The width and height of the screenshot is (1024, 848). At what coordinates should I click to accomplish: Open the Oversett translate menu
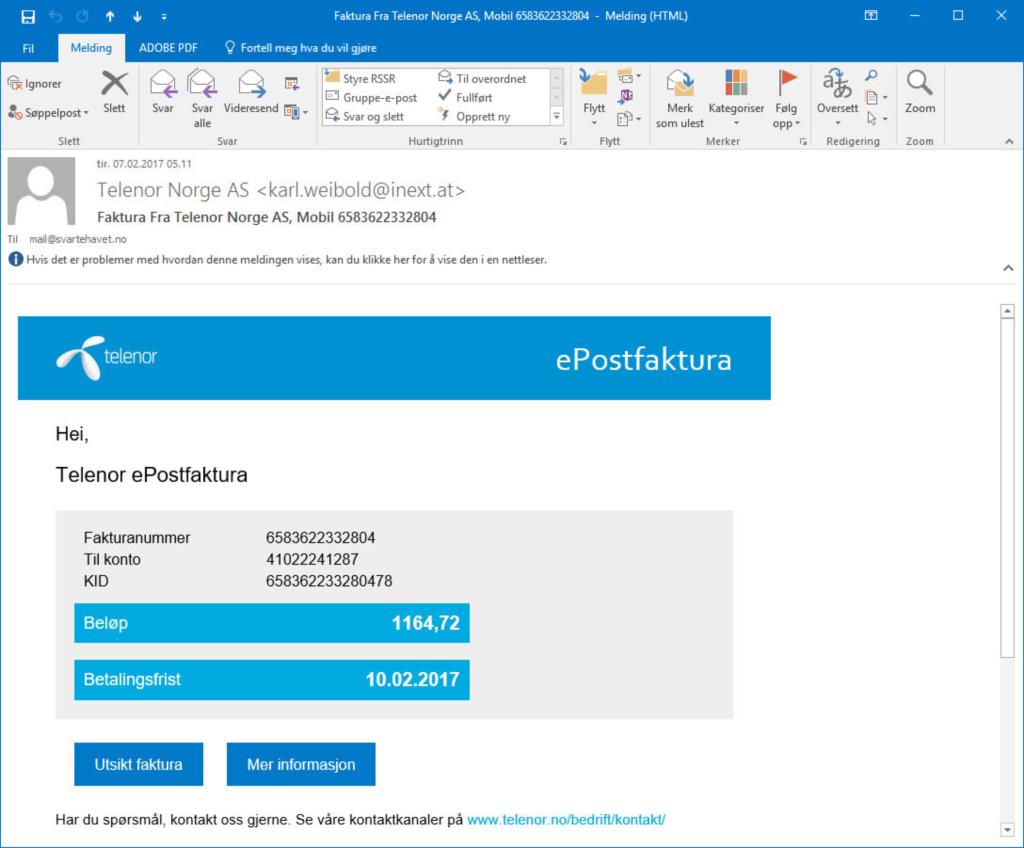point(837,98)
